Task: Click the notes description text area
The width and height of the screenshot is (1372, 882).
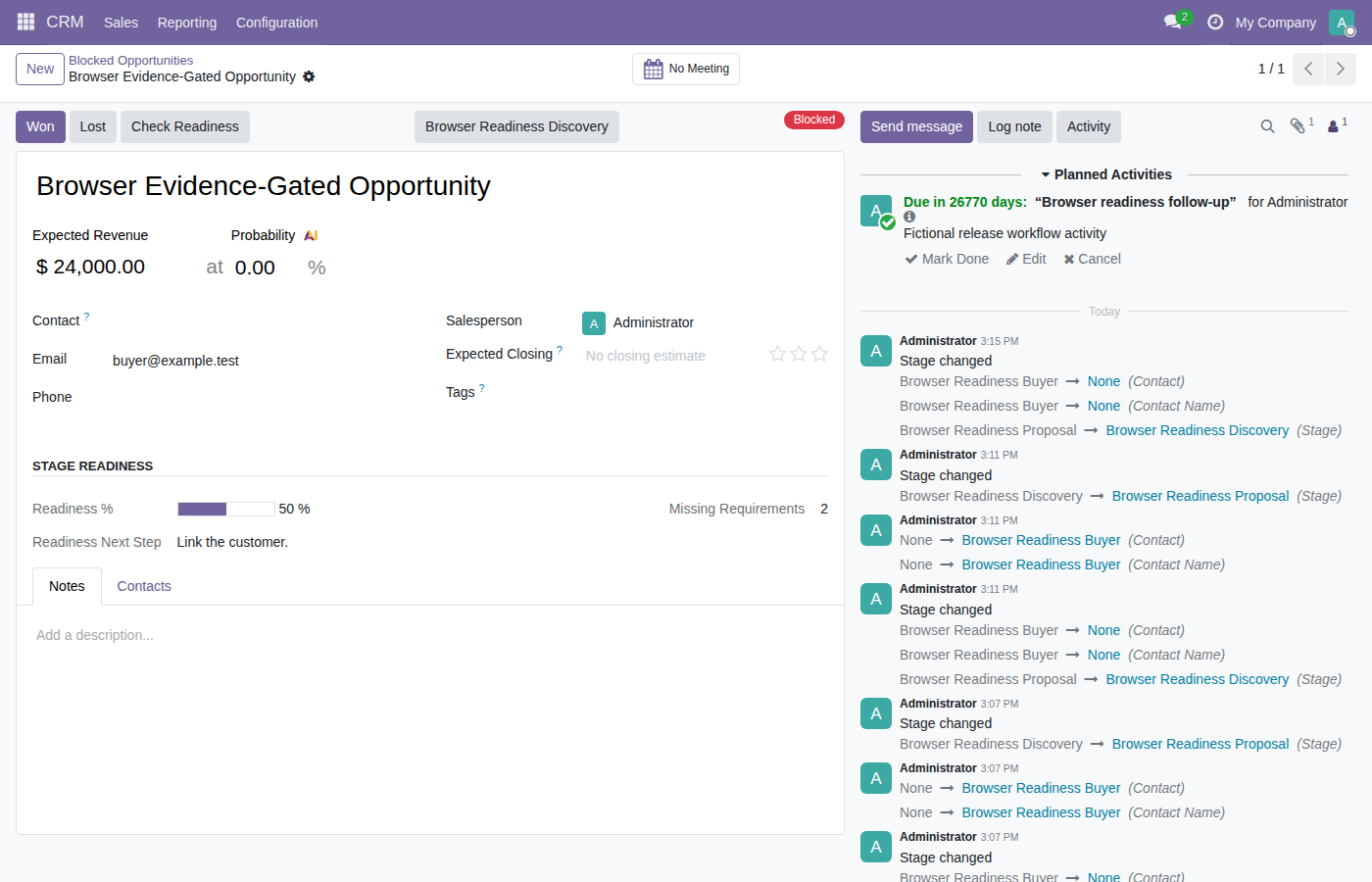Action: (x=429, y=635)
